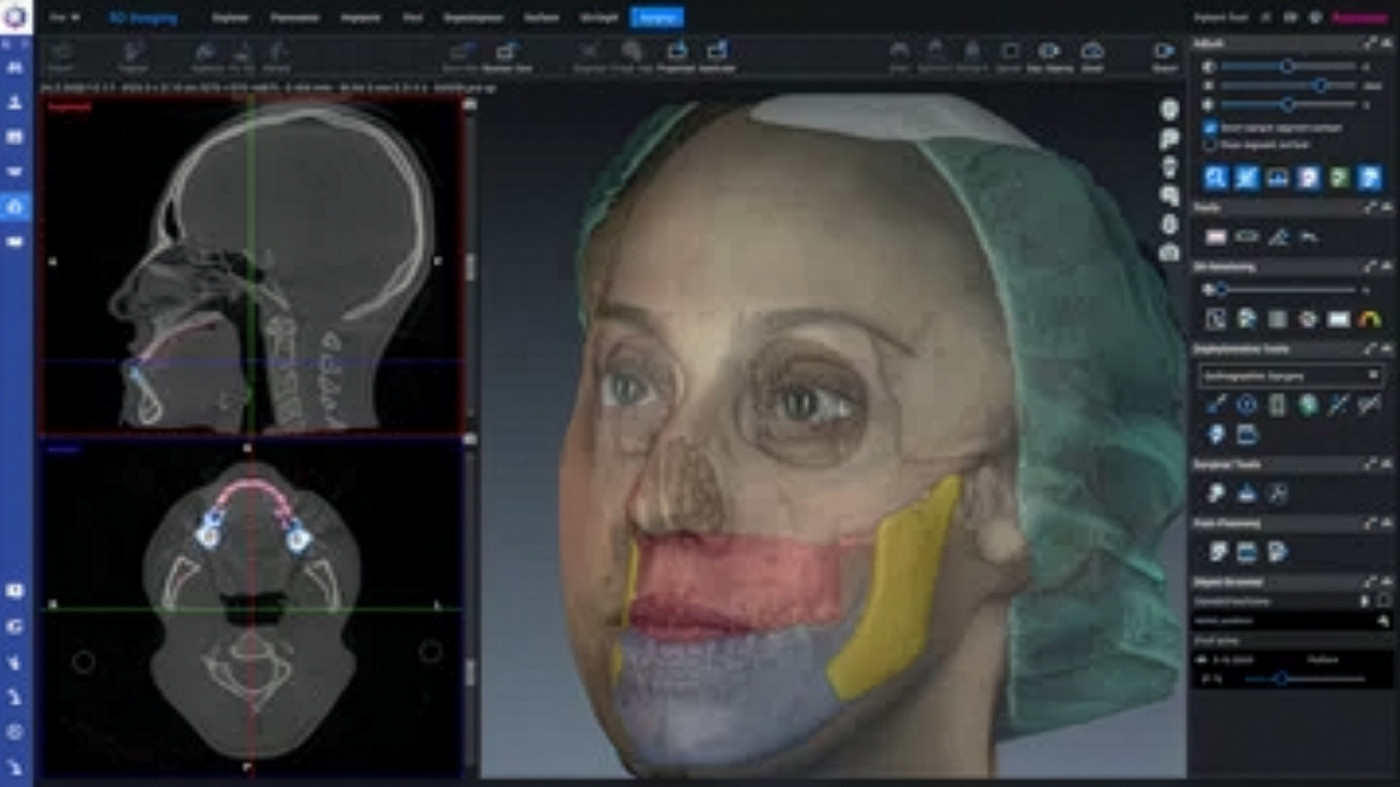1400x787 pixels.
Task: Switch to the highlighted Surgery tab
Action: click(656, 17)
